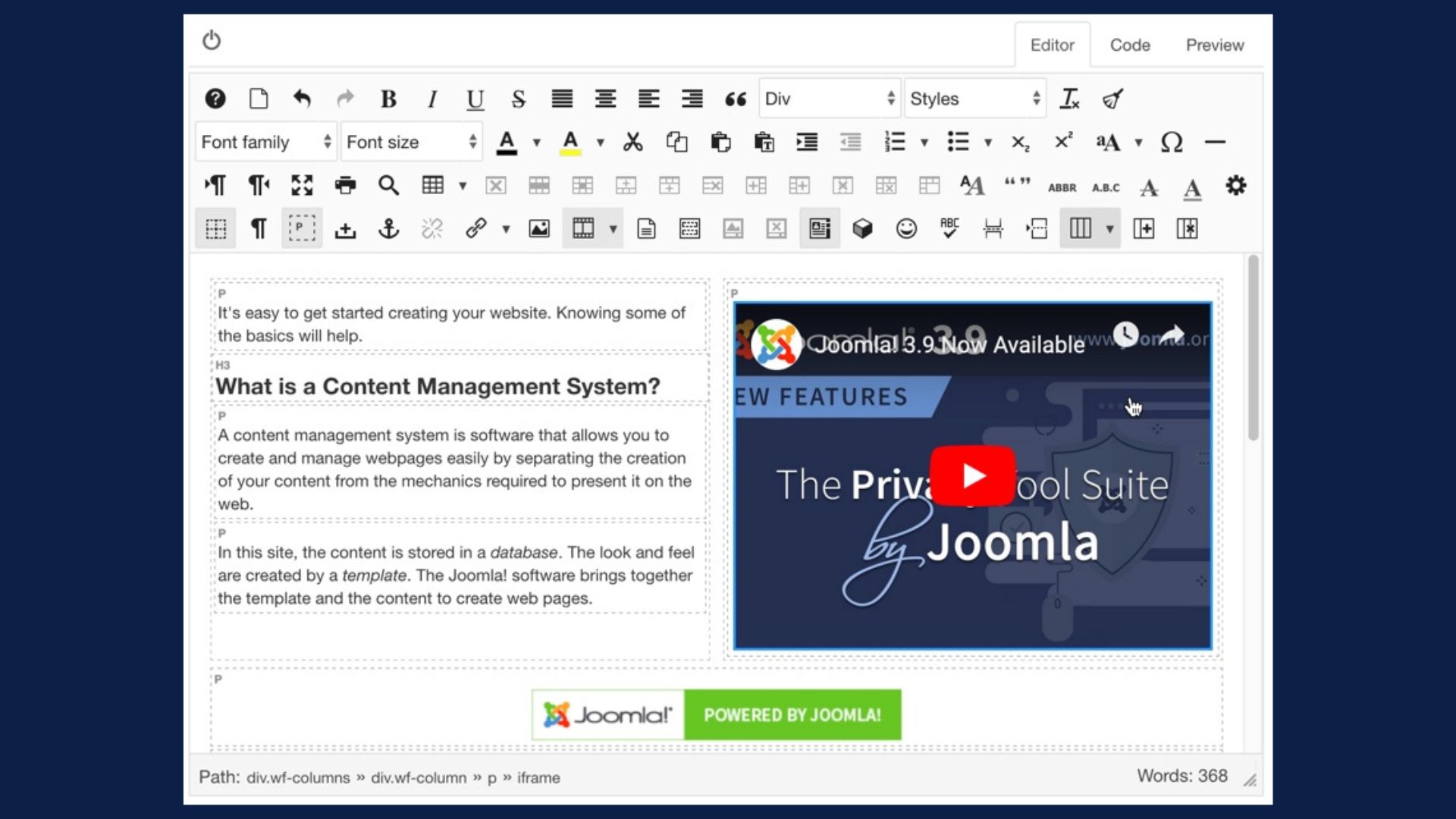Clear text formatting
1456x819 pixels.
tap(1070, 99)
